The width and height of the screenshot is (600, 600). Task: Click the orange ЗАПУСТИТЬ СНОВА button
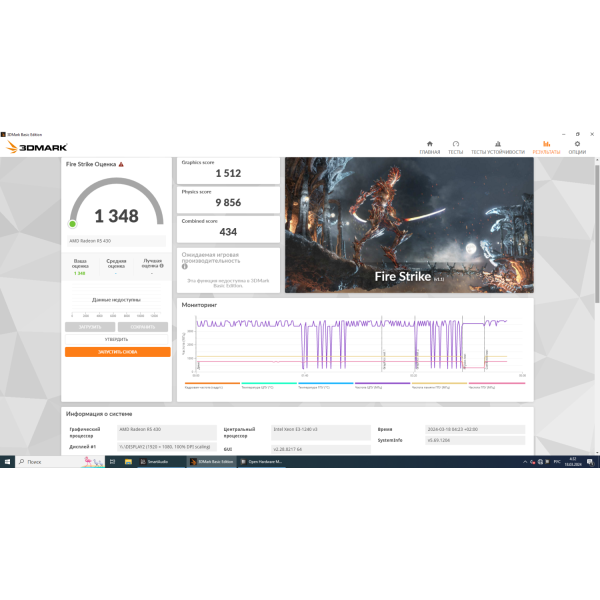pos(117,352)
